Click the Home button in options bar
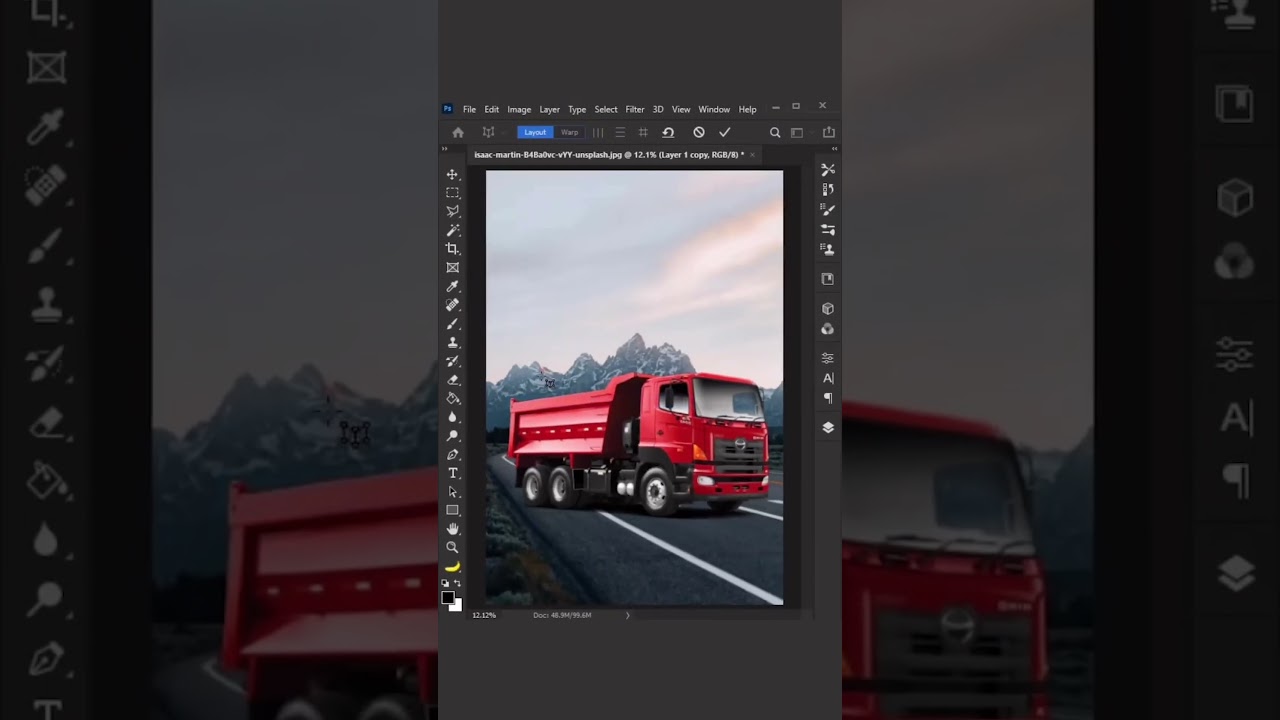Image resolution: width=1280 pixels, height=720 pixels. click(458, 132)
